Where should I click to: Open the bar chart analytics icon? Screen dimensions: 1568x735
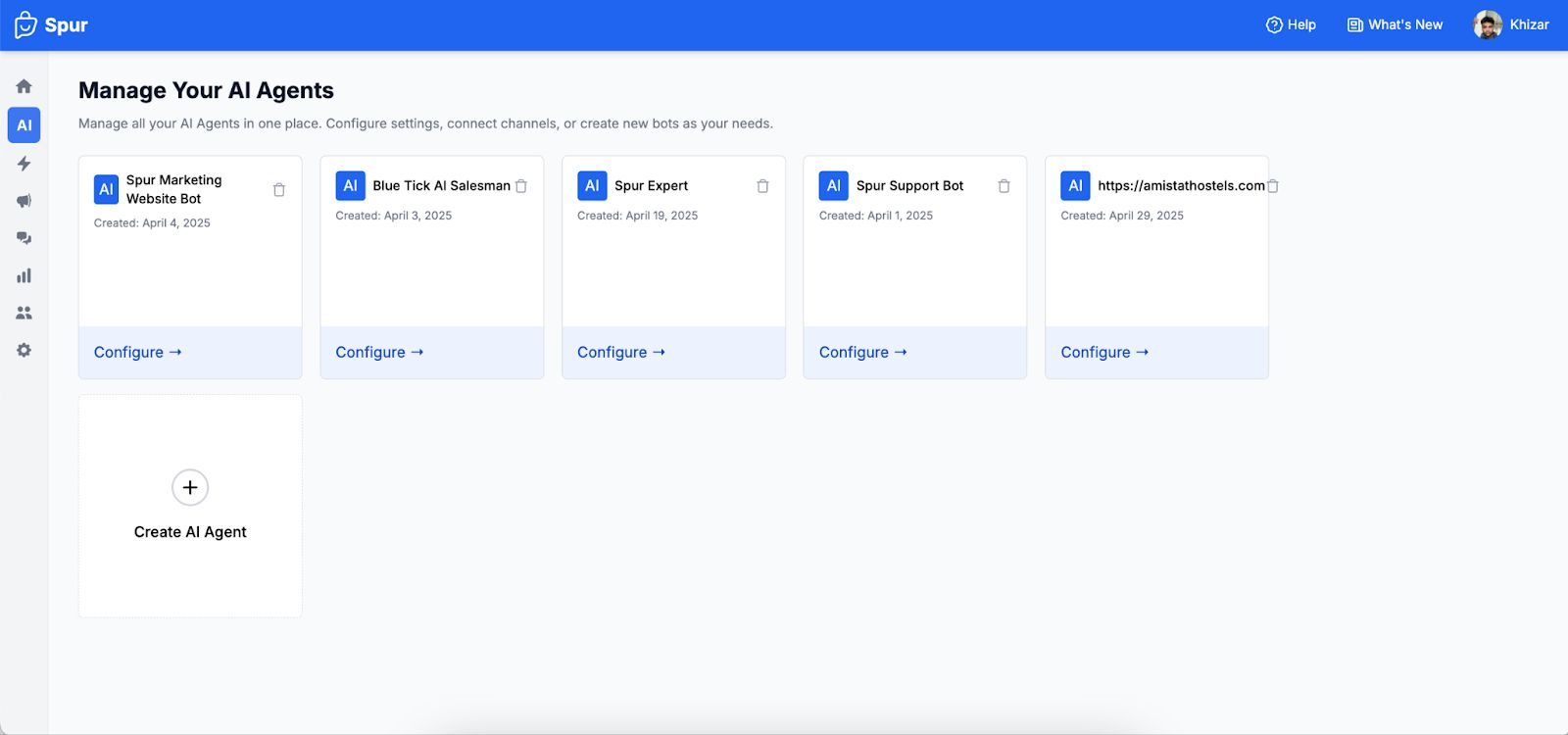pos(24,275)
